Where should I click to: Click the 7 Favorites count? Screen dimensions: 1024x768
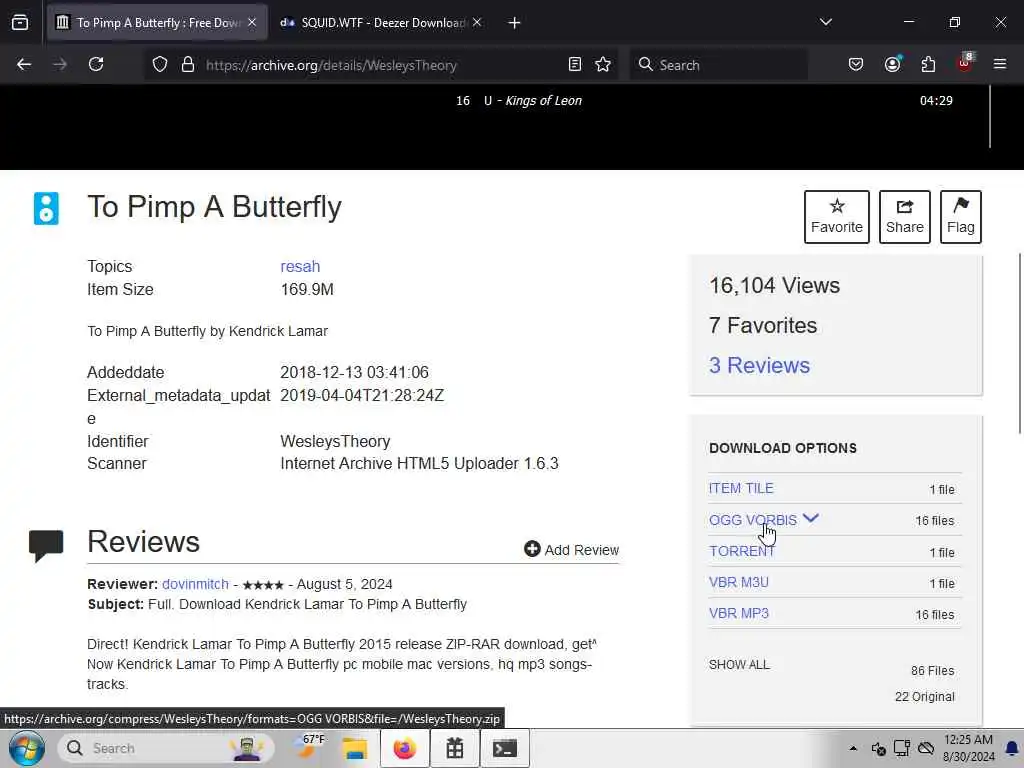[763, 325]
